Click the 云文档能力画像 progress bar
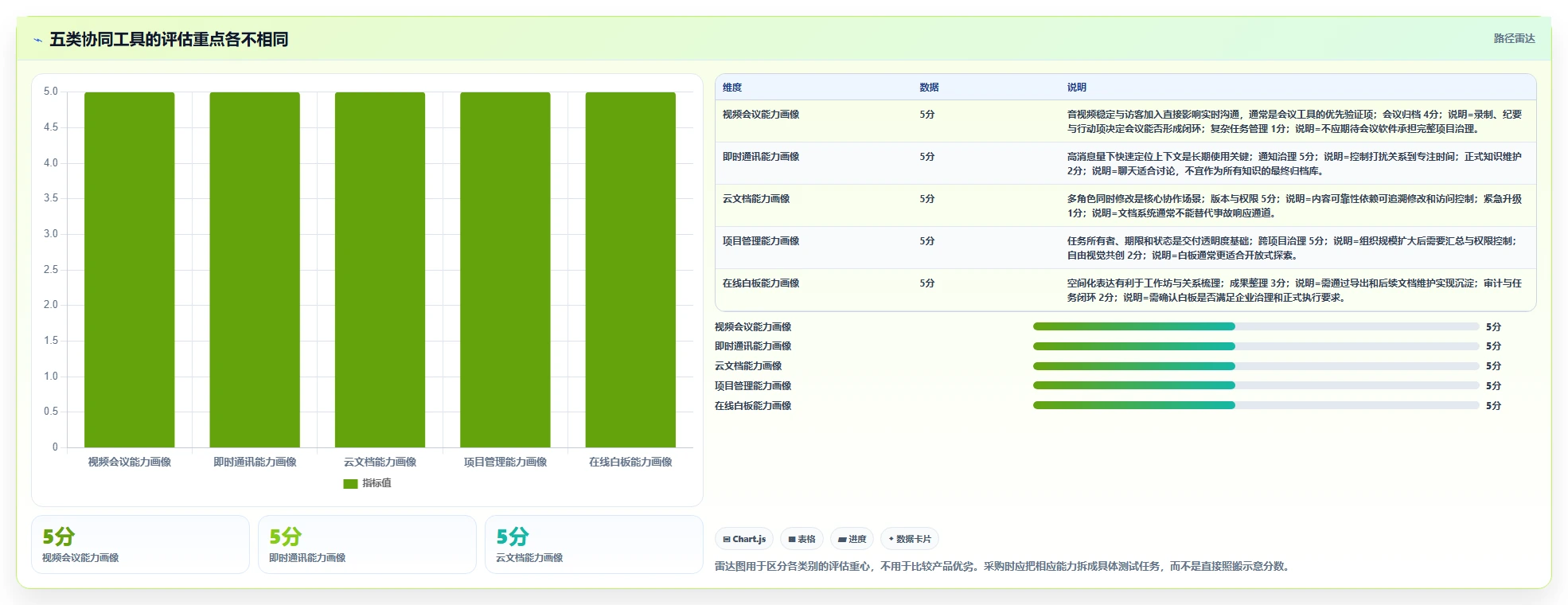Image resolution: width=1568 pixels, height=605 pixels. tap(1256, 366)
